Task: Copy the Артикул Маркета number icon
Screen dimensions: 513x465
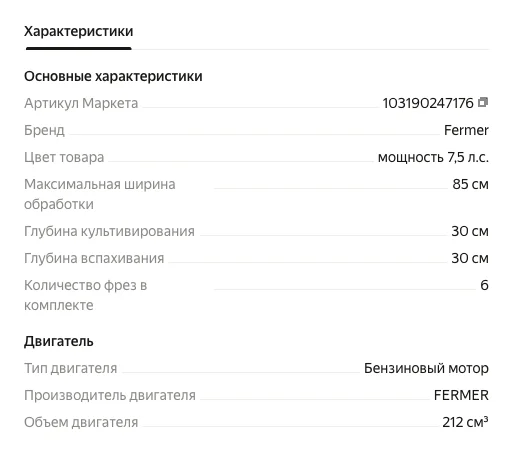Action: click(483, 102)
